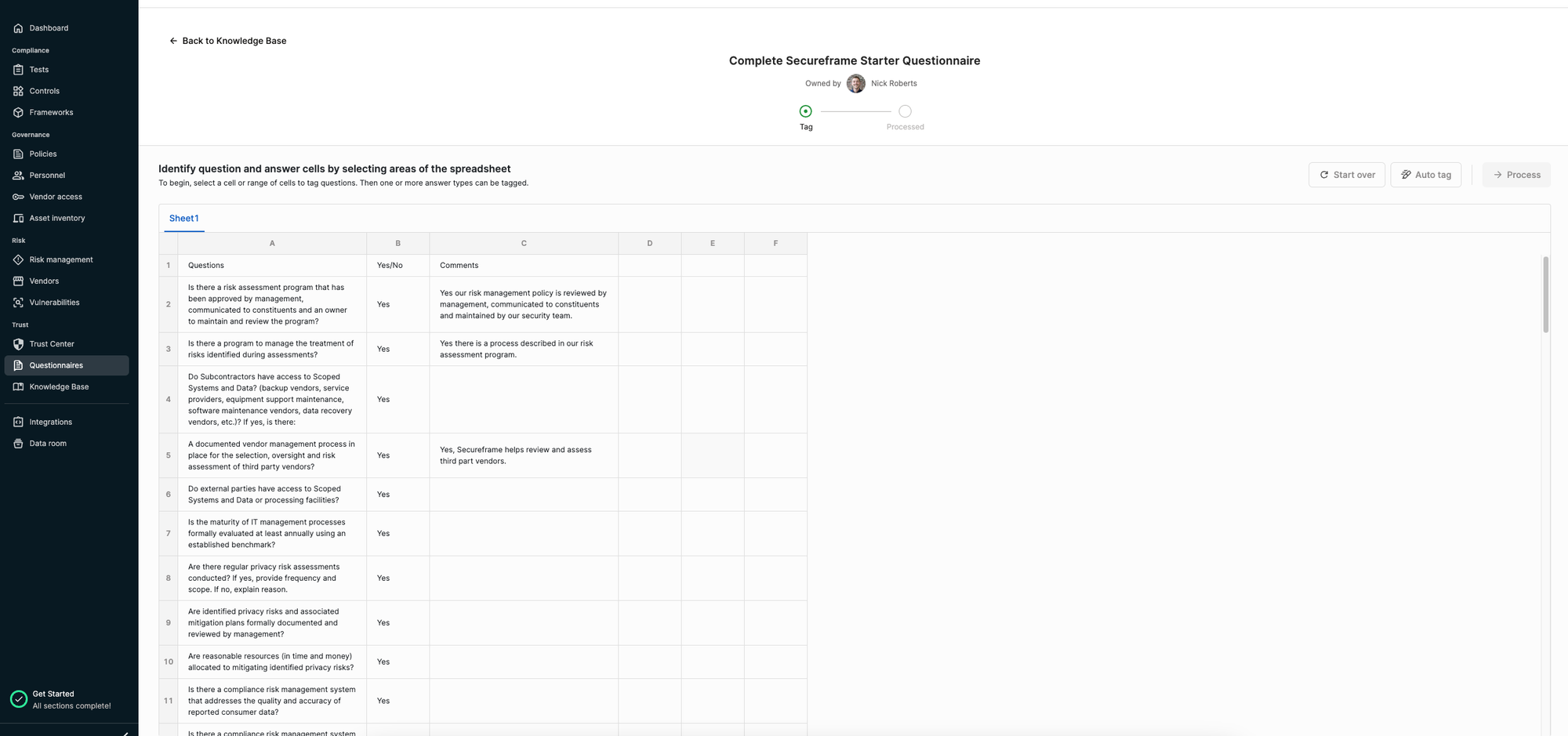Select column B header
Viewport: 1568px width, 736px height.
[398, 244]
